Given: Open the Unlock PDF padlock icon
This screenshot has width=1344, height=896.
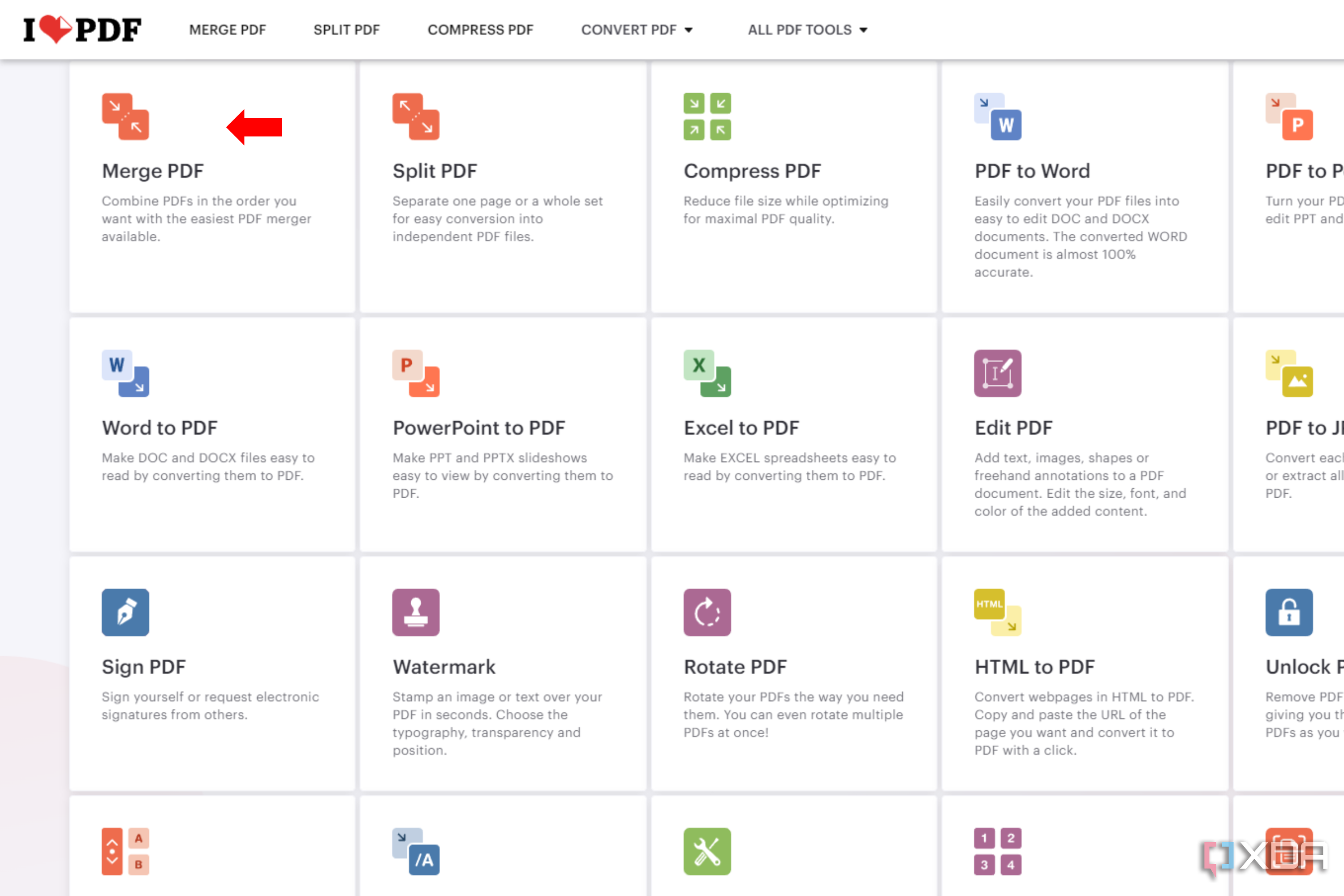Looking at the screenshot, I should (x=1289, y=612).
